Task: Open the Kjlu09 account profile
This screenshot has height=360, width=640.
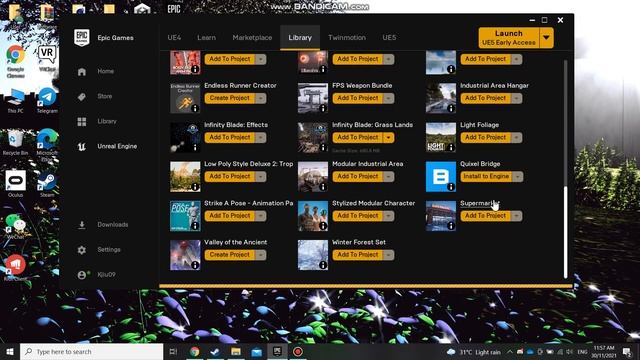Action: 106,274
